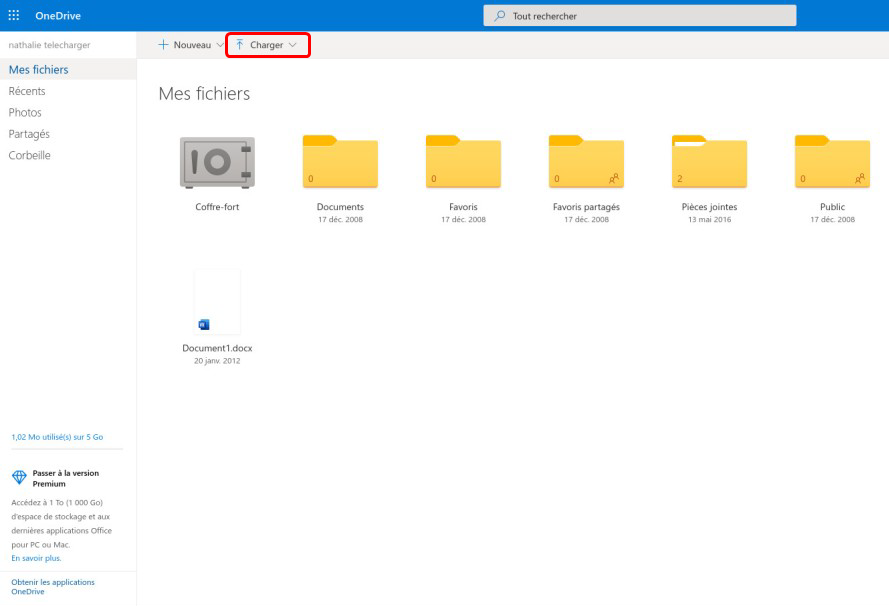Click the Tout rechercher search field

coord(640,16)
